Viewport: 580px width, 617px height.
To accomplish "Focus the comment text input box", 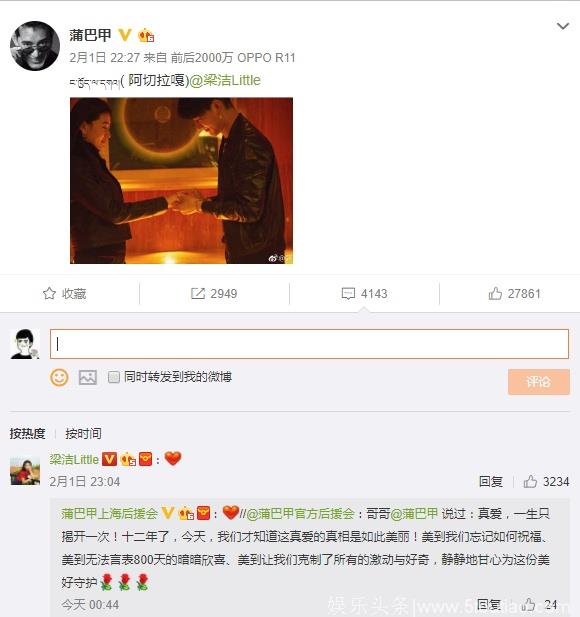I will [309, 344].
